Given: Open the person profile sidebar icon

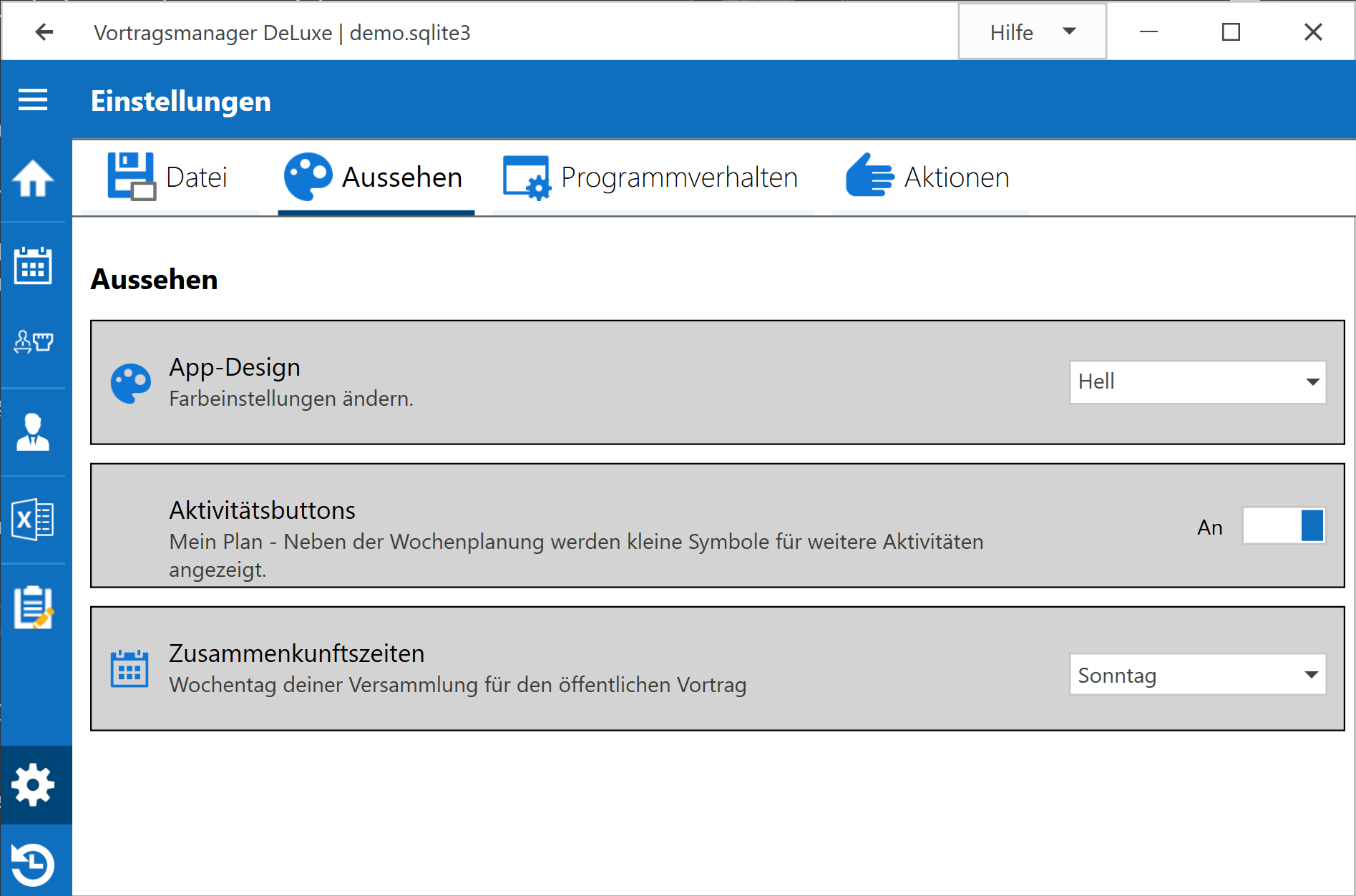Looking at the screenshot, I should coord(33,432).
